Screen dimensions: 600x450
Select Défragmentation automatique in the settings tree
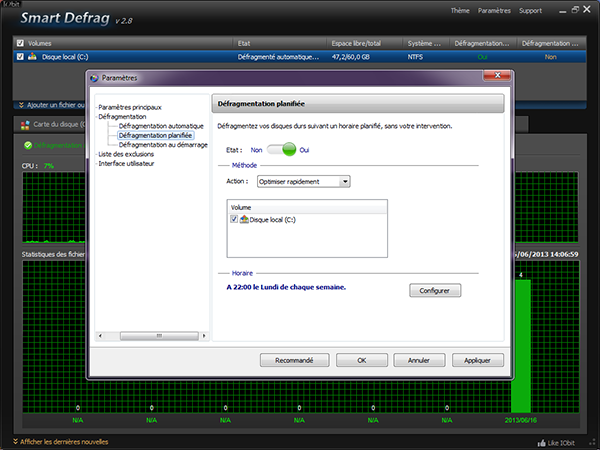point(160,126)
